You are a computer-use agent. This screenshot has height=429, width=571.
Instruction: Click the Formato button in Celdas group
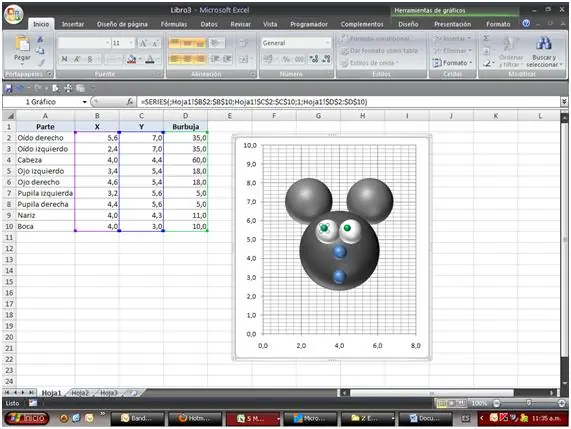[x=452, y=63]
